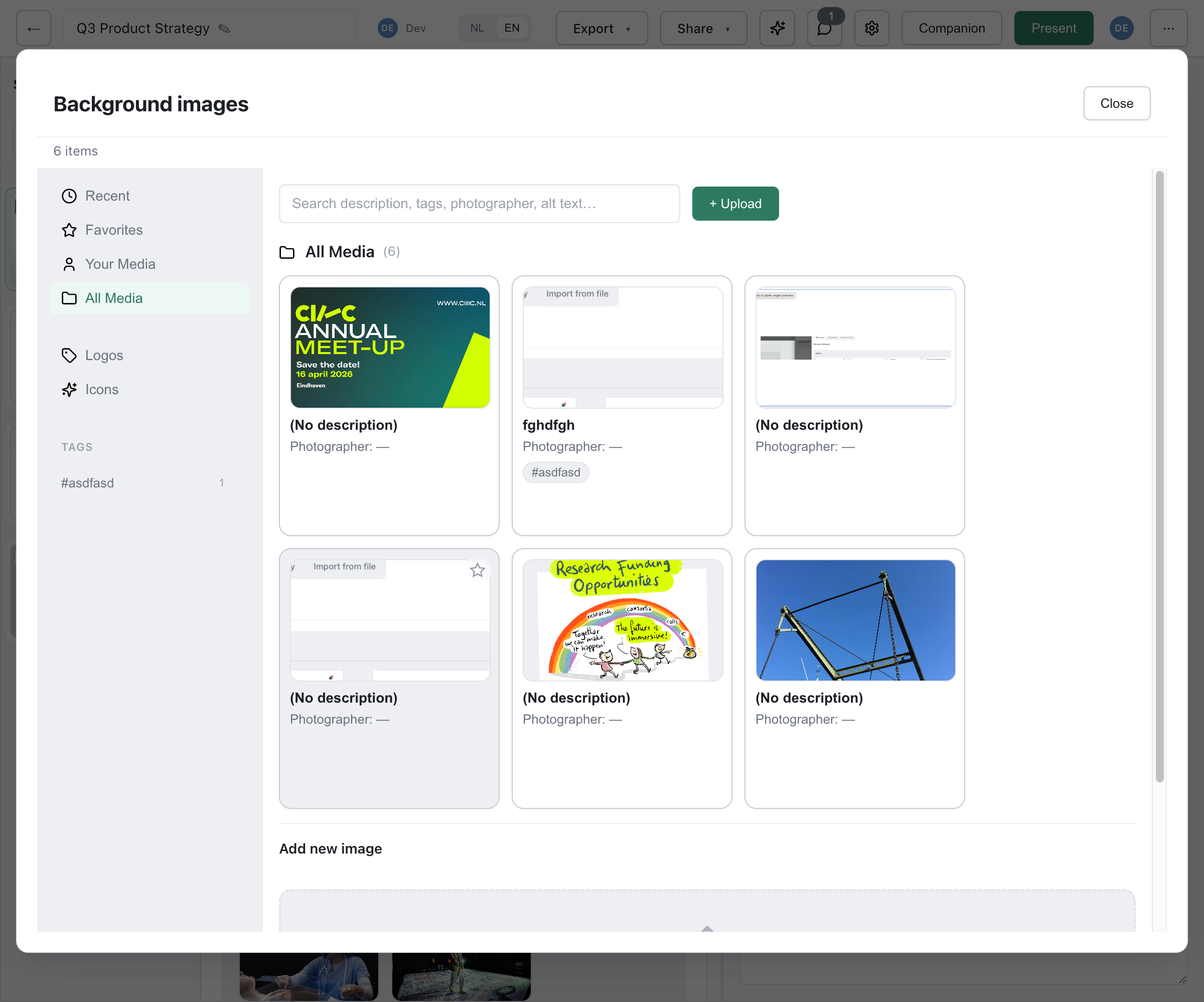Open the Icons category
The width and height of the screenshot is (1204, 1002).
point(149,390)
